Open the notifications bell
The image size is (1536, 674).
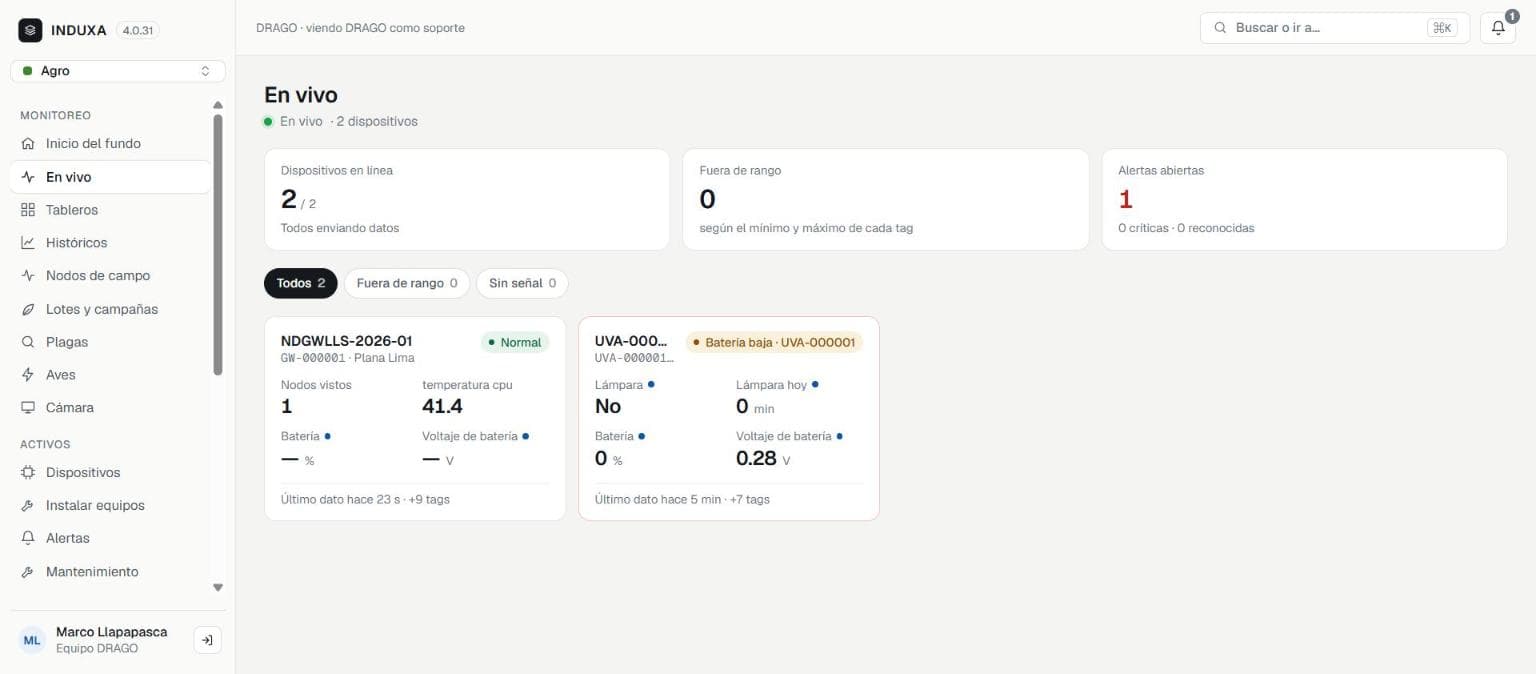[x=1498, y=28]
